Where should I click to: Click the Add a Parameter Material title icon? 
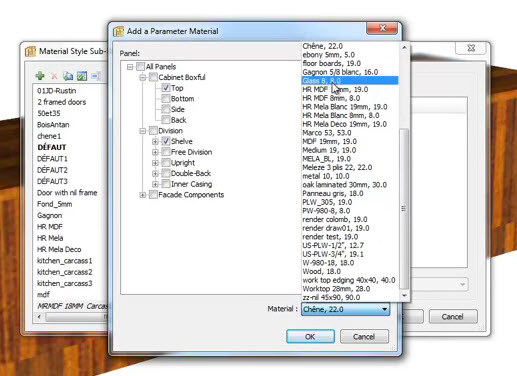point(118,31)
